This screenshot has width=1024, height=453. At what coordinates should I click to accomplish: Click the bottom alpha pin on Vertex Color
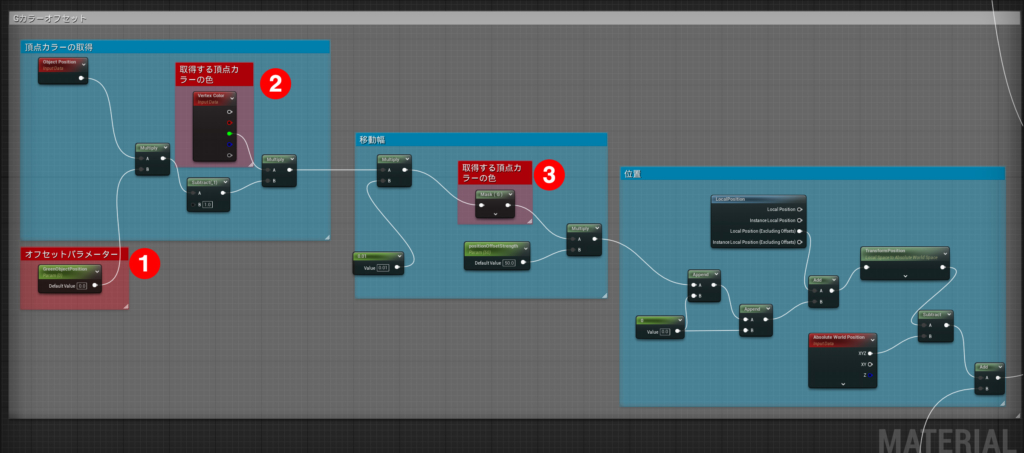[x=229, y=155]
